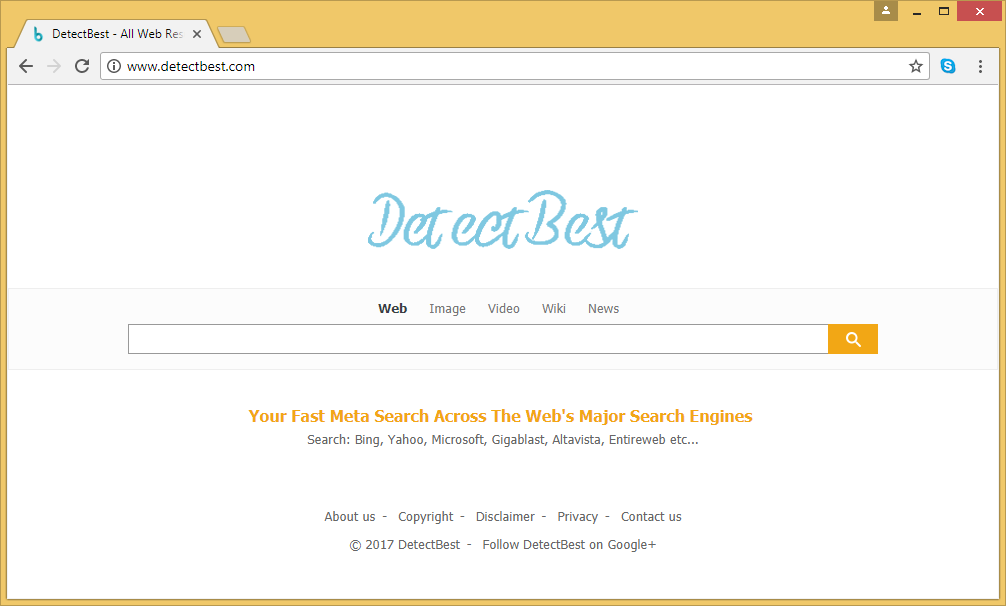Click the browser back arrow
Screen dimensions: 1006x606
click(x=26, y=66)
